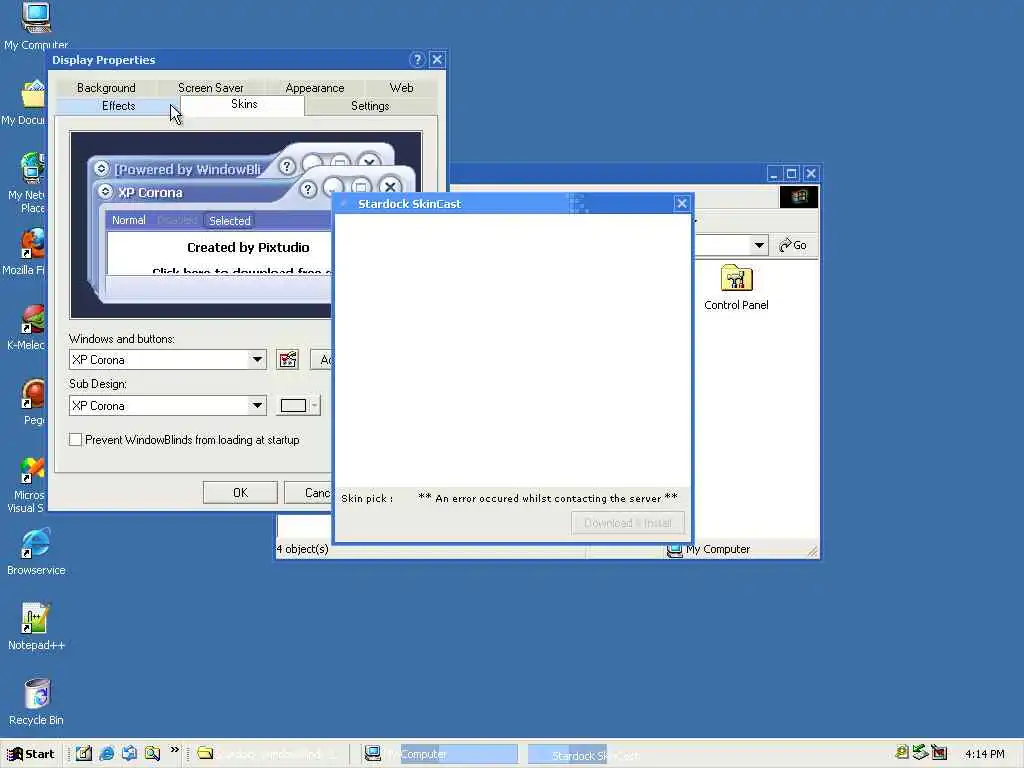Click Cancel in Display Properties

(309, 492)
